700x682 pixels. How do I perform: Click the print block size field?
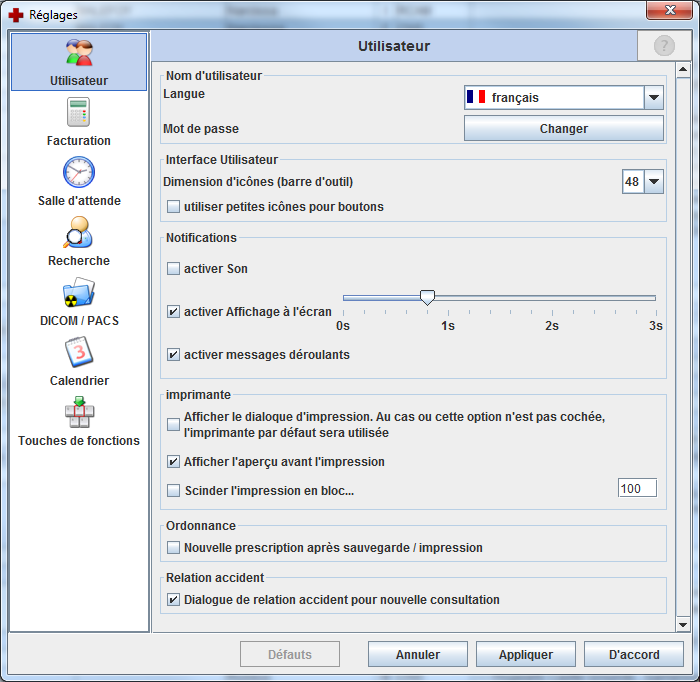(637, 489)
